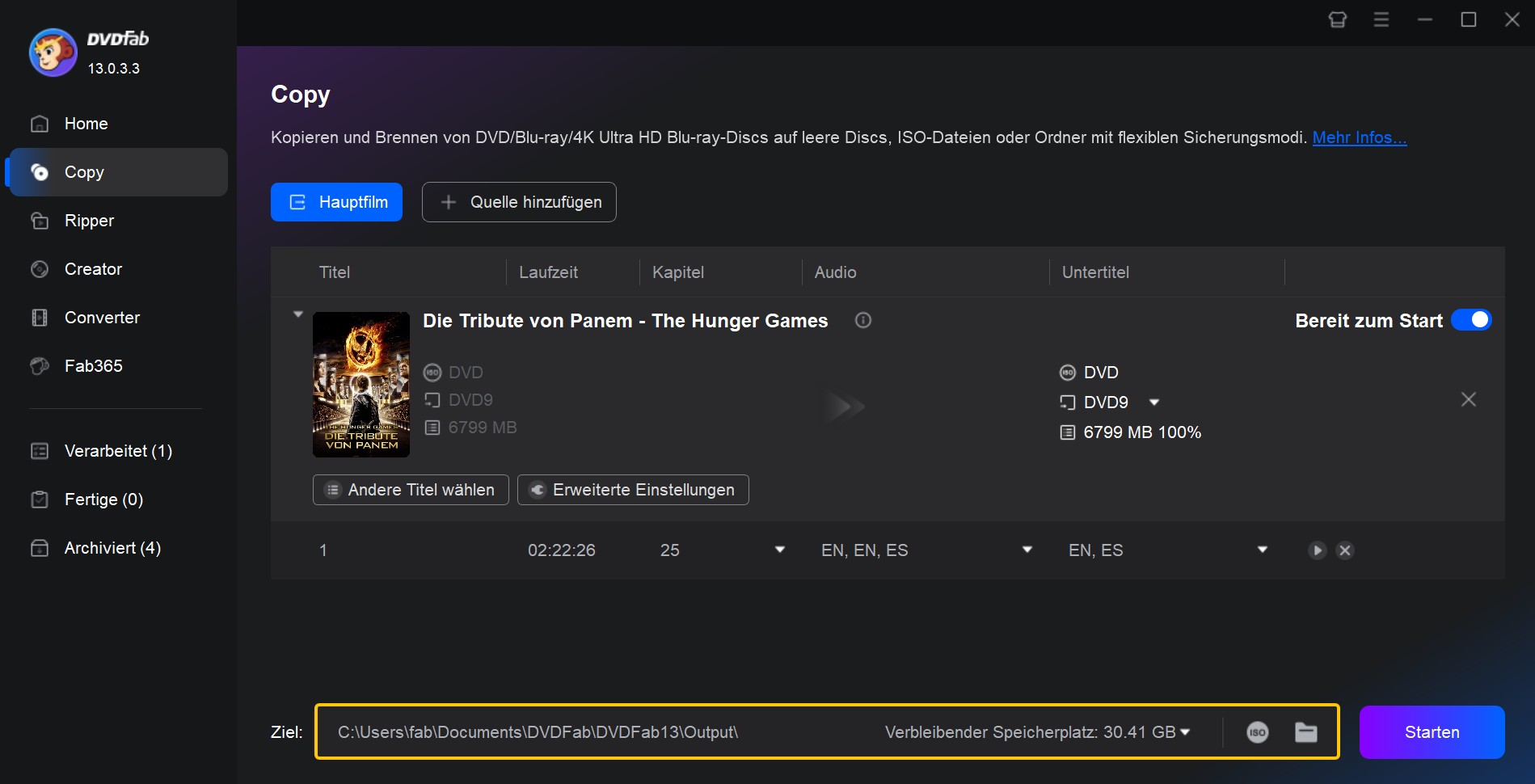The image size is (1535, 784).
Task: Go to Home in sidebar
Action: click(x=117, y=124)
